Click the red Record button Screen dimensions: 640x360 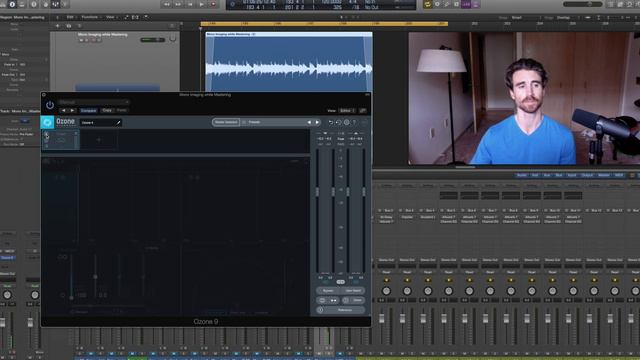[213, 4]
